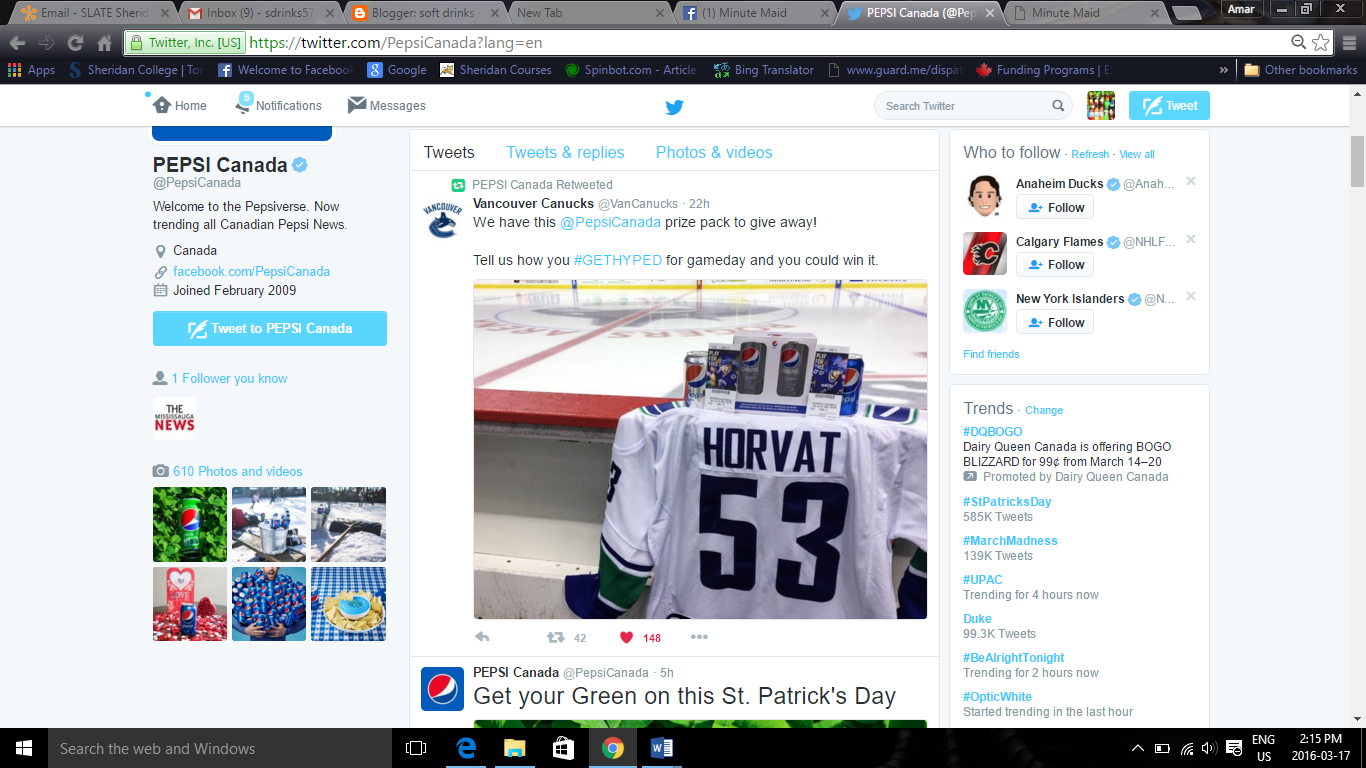Open the Vancouver Canucks avatar logo
The height and width of the screenshot is (768, 1366).
[x=442, y=219]
